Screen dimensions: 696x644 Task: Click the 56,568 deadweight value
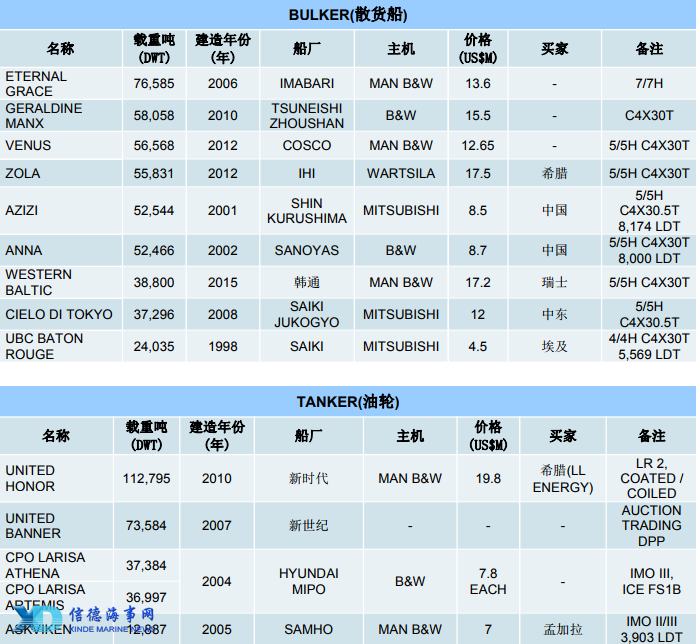pyautogui.click(x=154, y=146)
